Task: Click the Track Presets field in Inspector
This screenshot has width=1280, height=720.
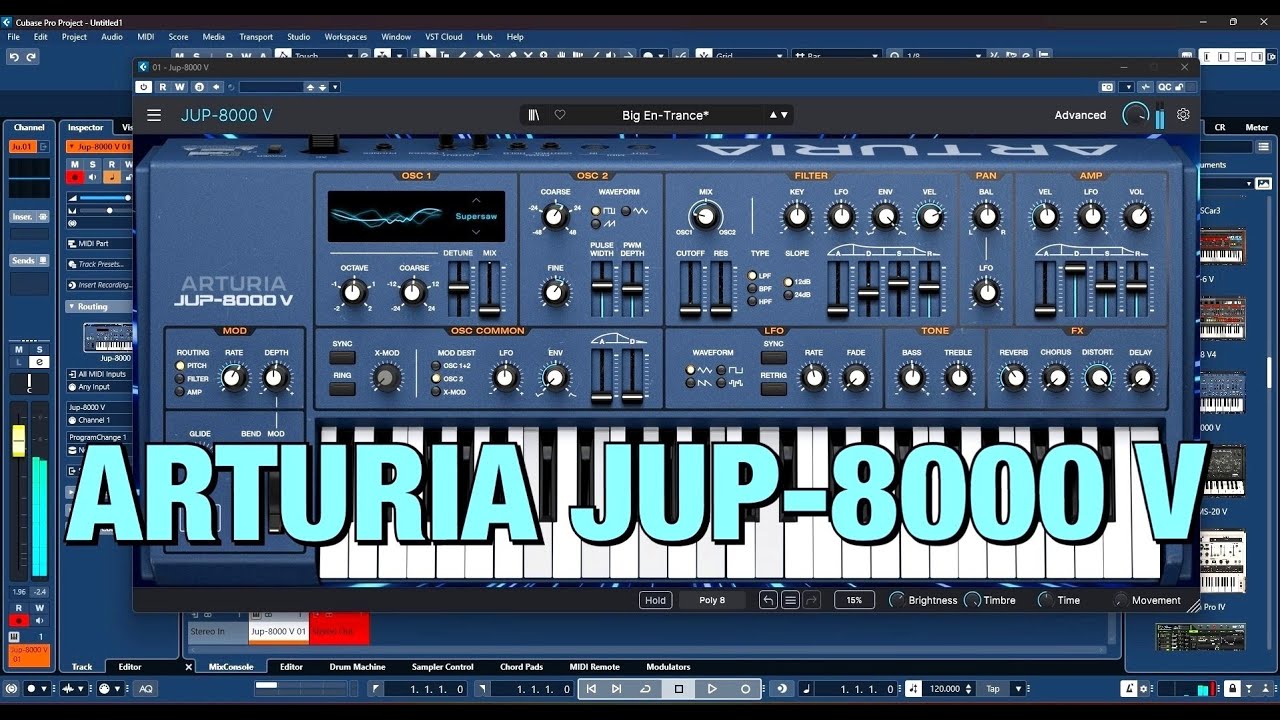Action: [x=100, y=264]
